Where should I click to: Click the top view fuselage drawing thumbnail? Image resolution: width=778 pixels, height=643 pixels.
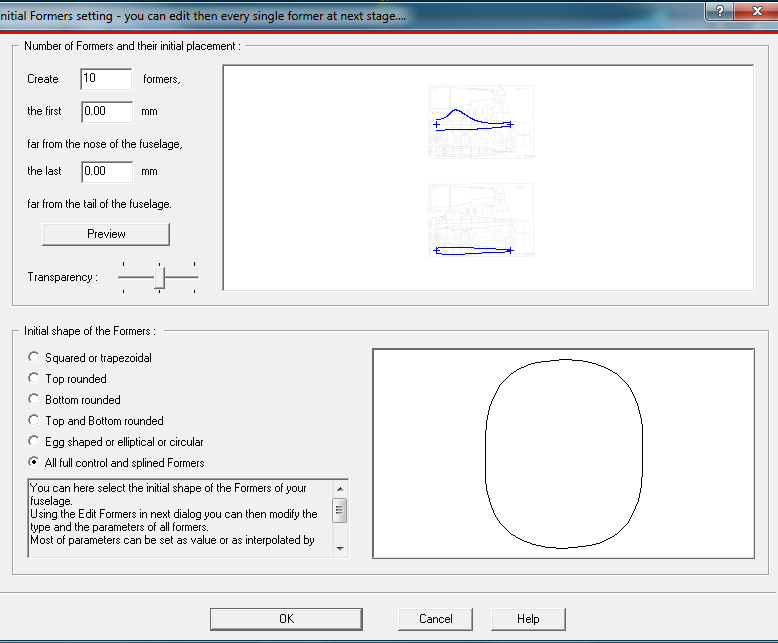pyautogui.click(x=481, y=219)
